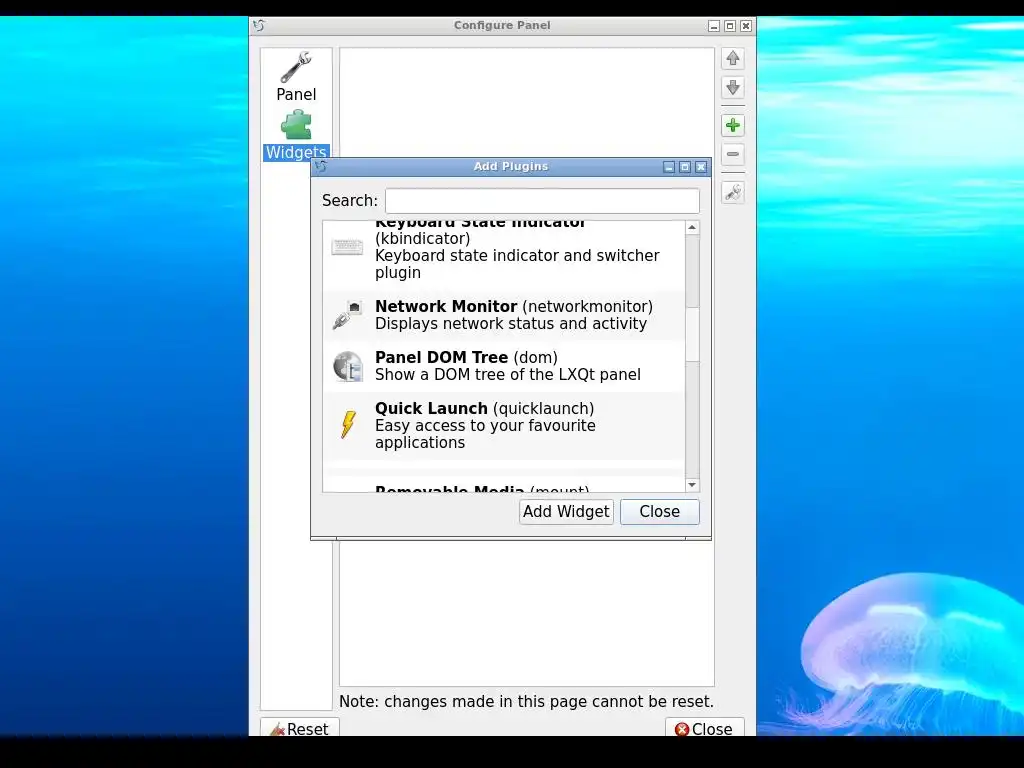Screen dimensions: 1024x768
Task: Select the Widgets puzzle-piece page
Action: 296,135
